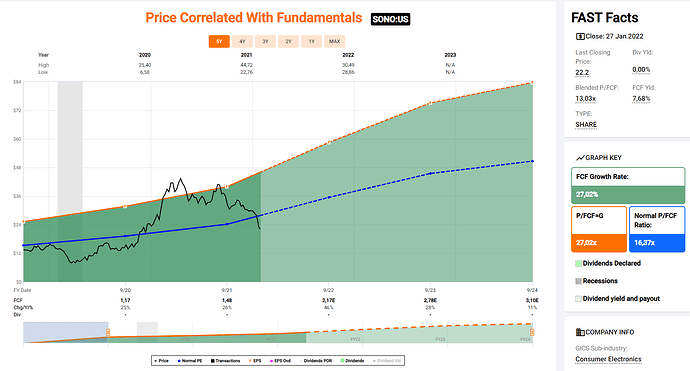Click the FAST Facts heading
The height and width of the screenshot is (371, 690).
coord(604,18)
